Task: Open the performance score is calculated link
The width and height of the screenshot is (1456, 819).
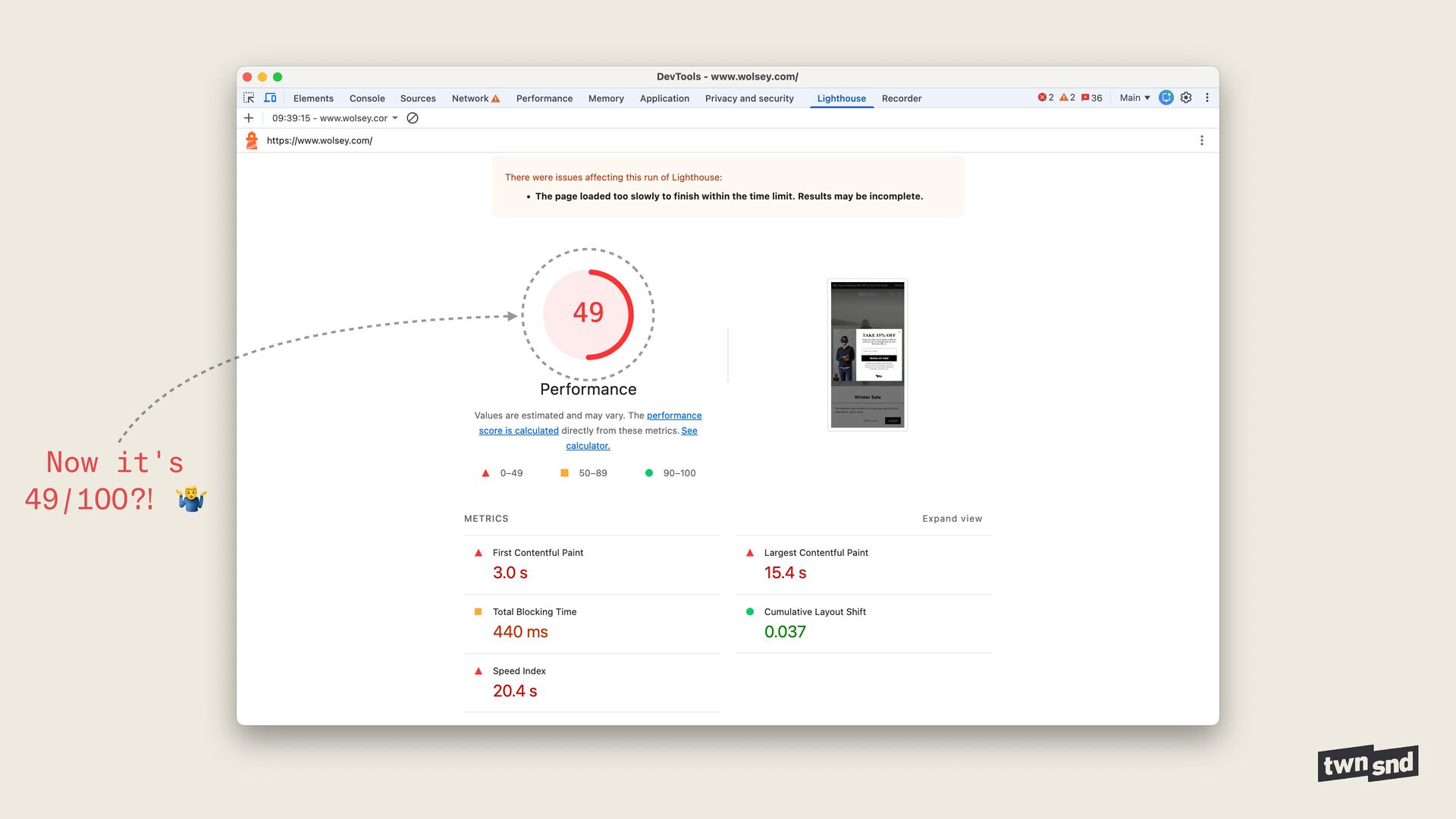Action: click(519, 431)
